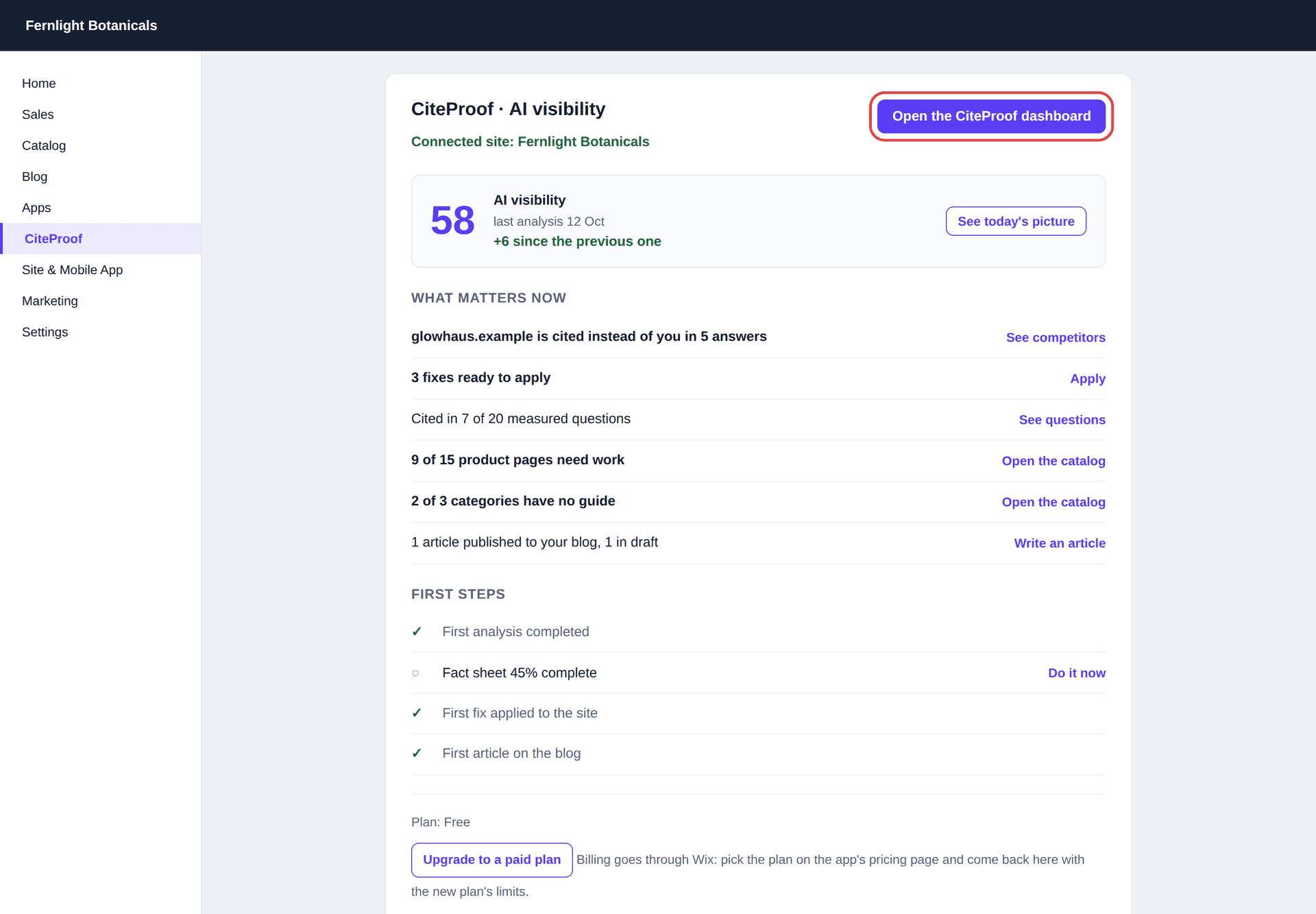Click Do it now for fact sheet
The image size is (1316, 914).
pyautogui.click(x=1077, y=673)
